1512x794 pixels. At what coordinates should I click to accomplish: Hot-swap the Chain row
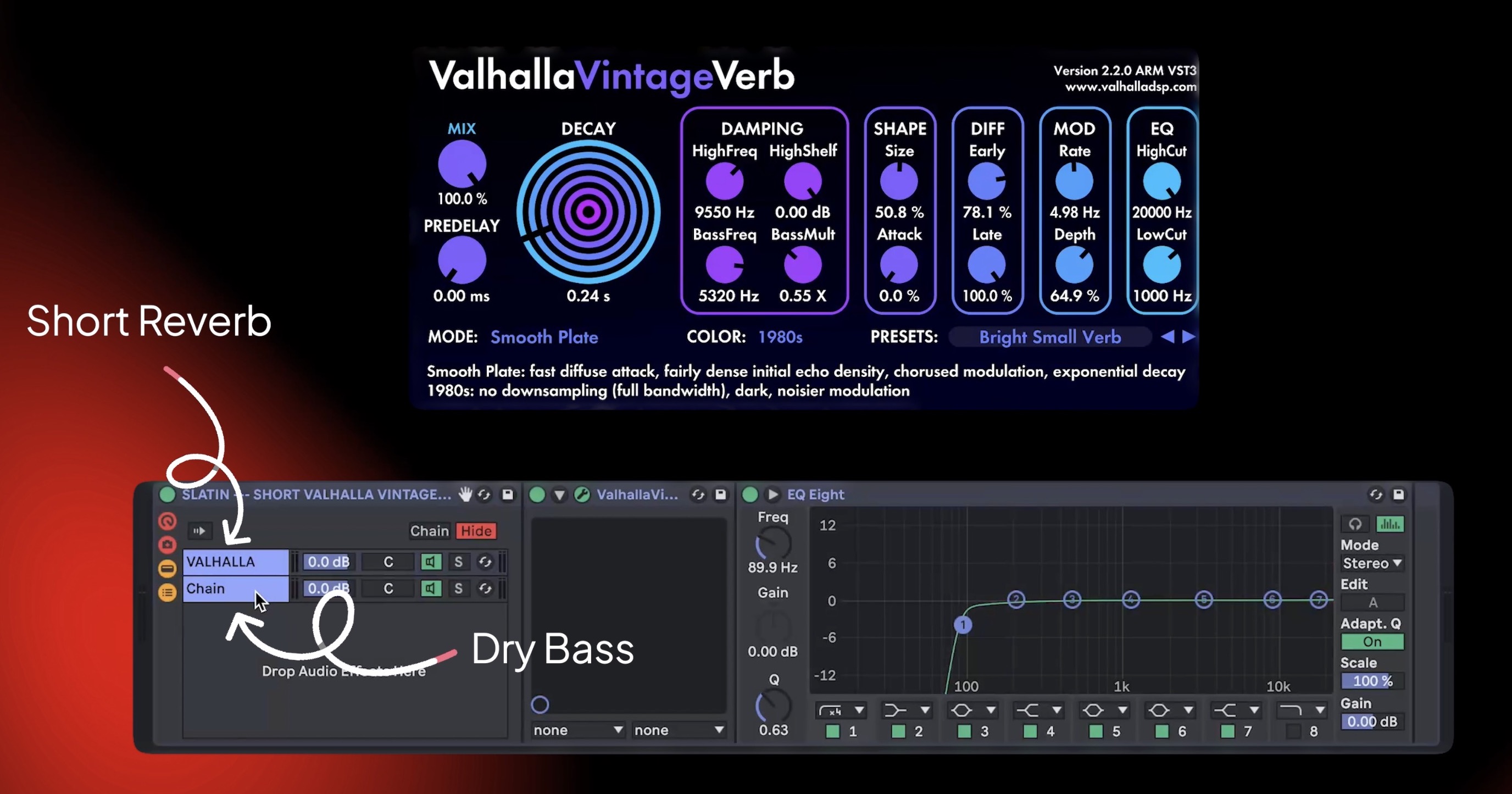485,588
